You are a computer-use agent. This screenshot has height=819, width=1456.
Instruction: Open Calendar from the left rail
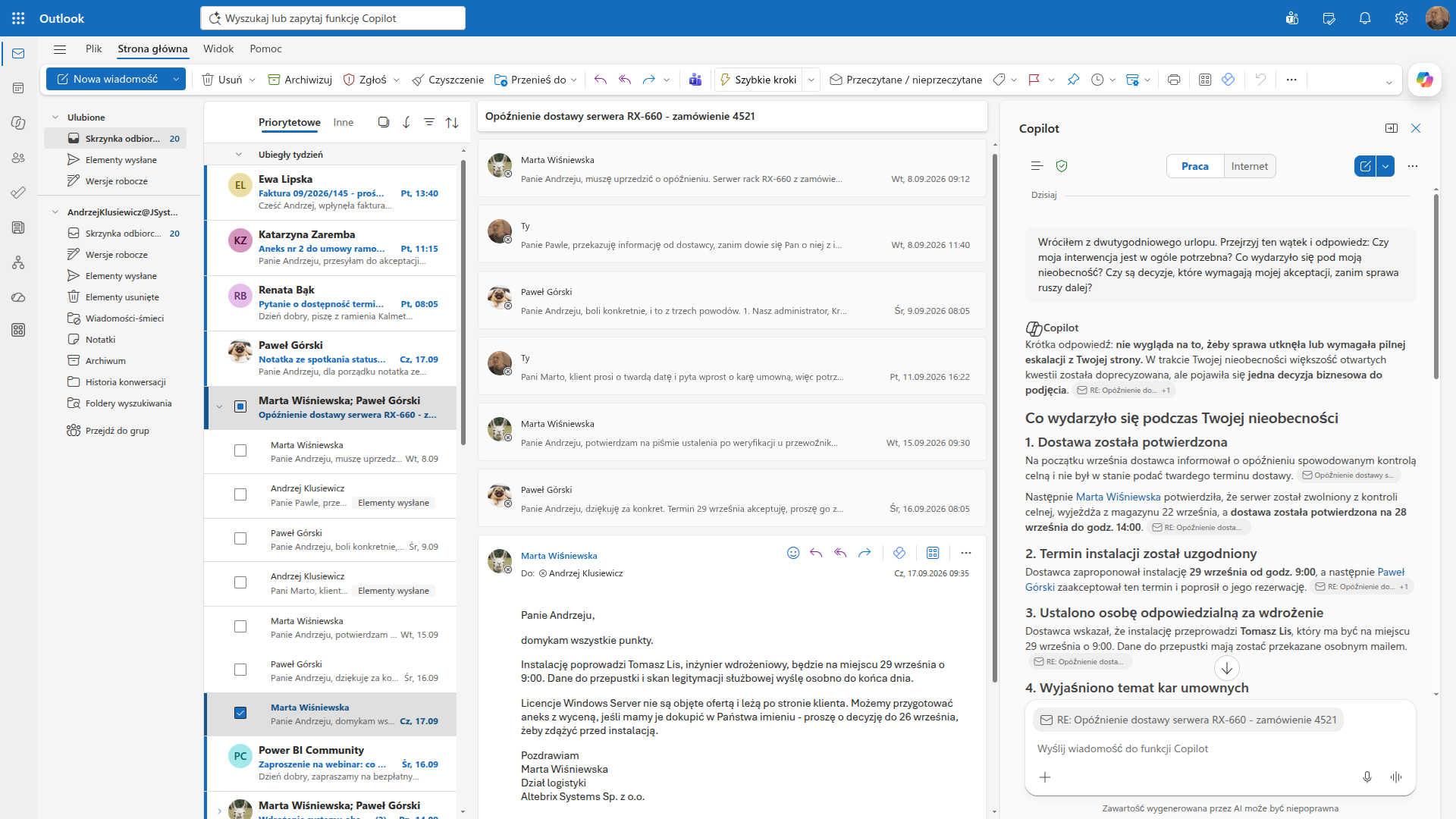pos(18,88)
